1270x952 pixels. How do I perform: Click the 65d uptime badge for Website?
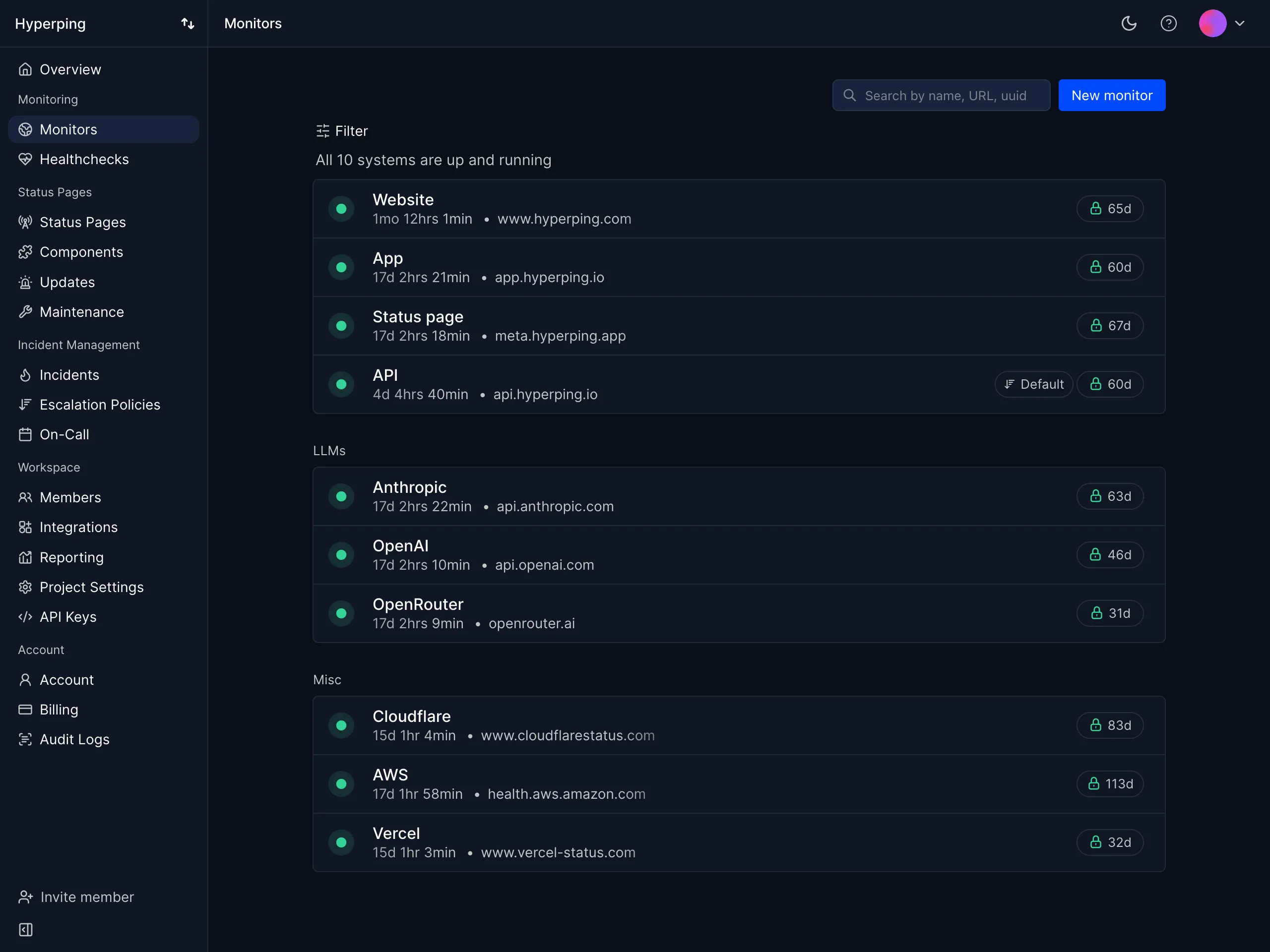pyautogui.click(x=1109, y=208)
